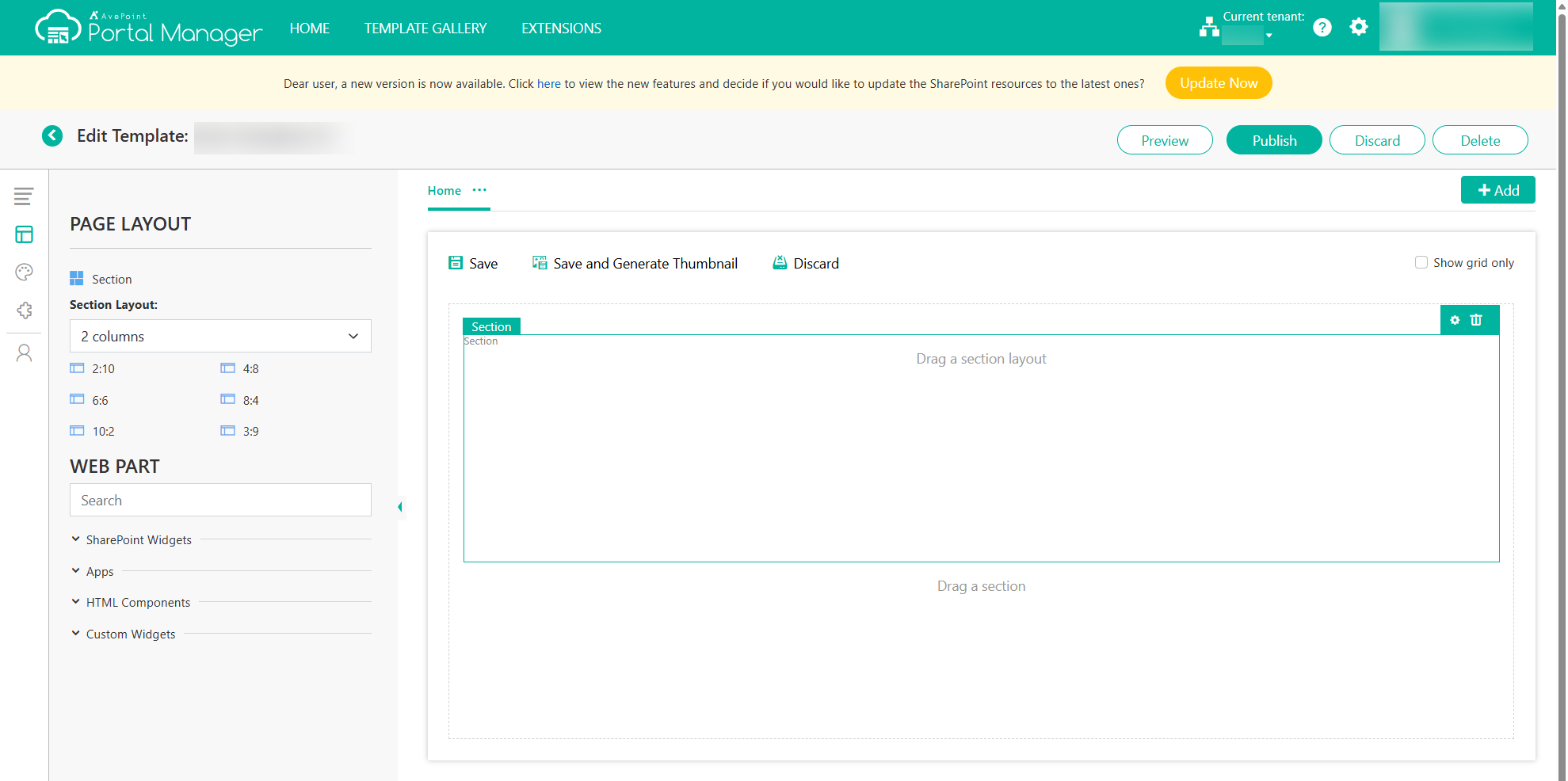Open the Current tenant dropdown
Image resolution: width=1568 pixels, height=781 pixels.
click(1271, 35)
